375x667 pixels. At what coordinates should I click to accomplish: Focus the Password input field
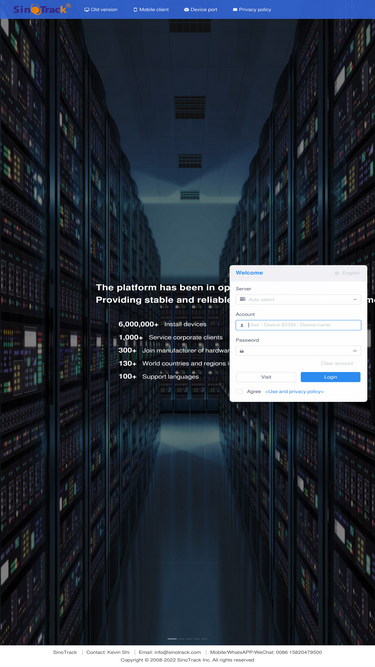(x=298, y=351)
